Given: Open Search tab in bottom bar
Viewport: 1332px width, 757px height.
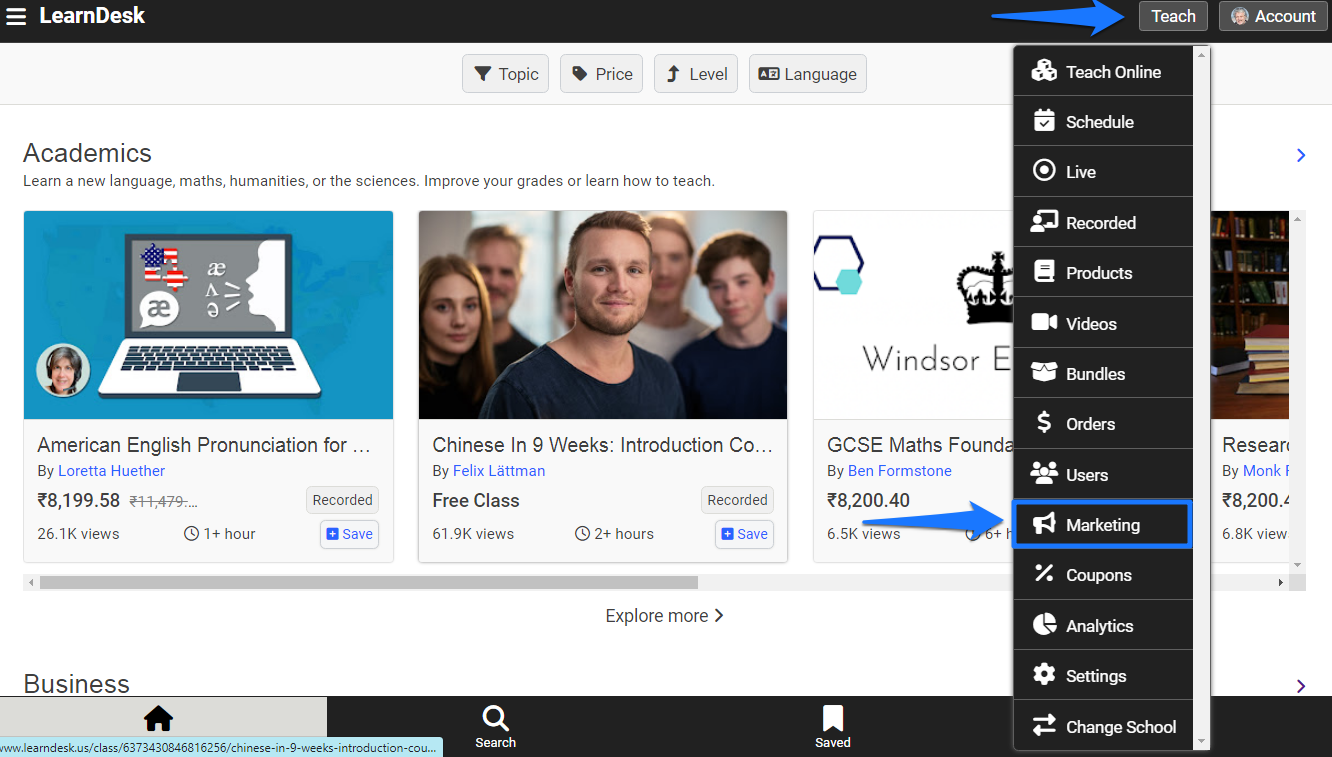Looking at the screenshot, I should coord(495,726).
